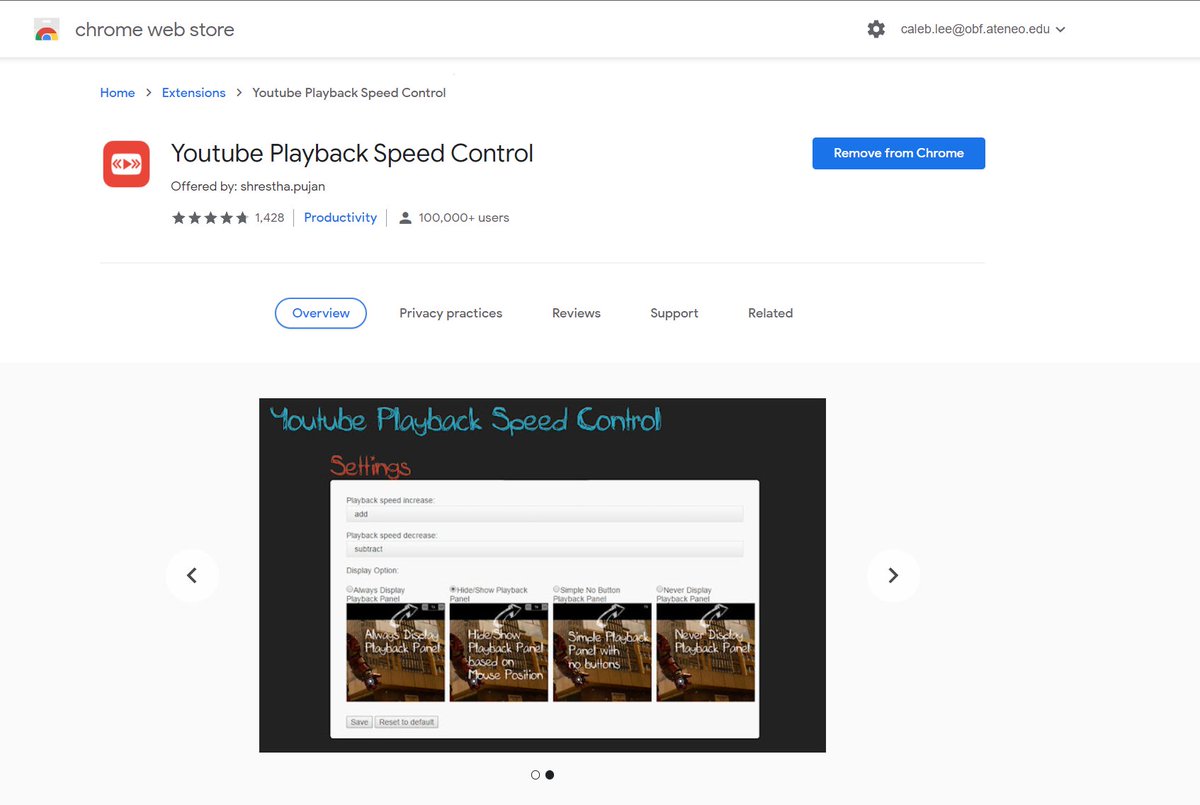Viewport: 1200px width, 805px height.
Task: Switch to the Support tab
Action: (674, 313)
